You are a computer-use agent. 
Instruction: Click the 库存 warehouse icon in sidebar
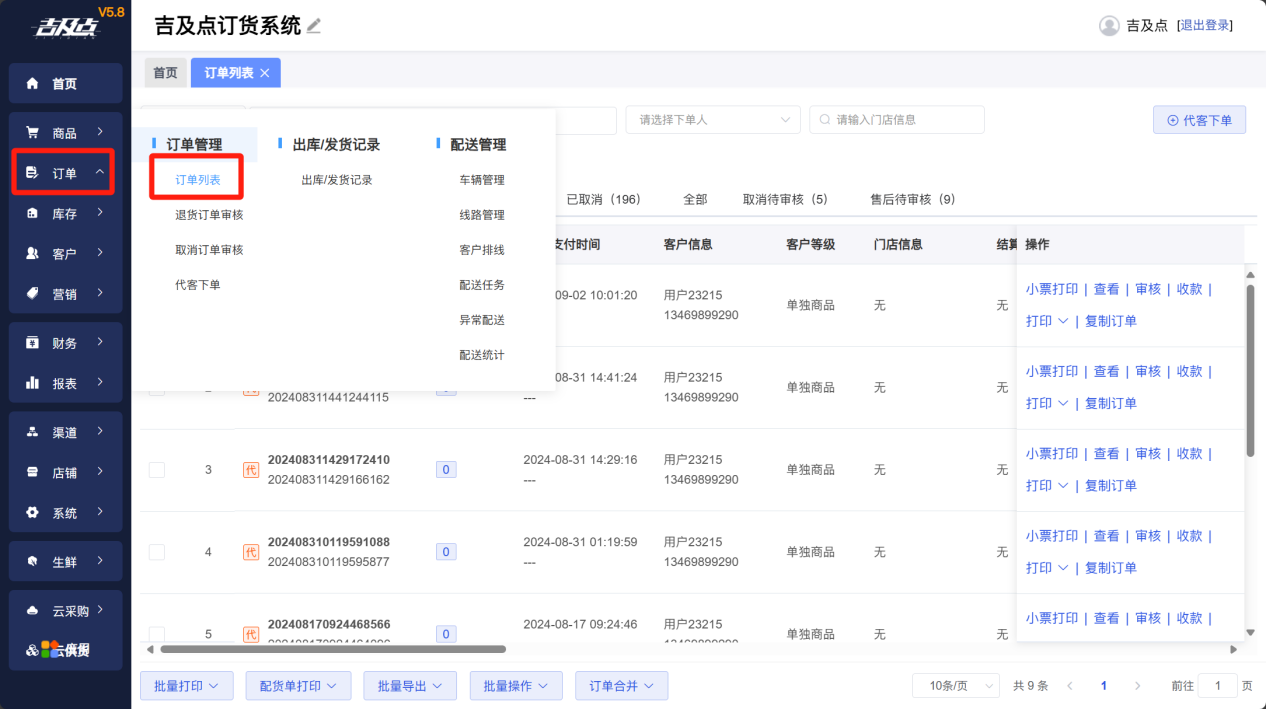[33, 213]
